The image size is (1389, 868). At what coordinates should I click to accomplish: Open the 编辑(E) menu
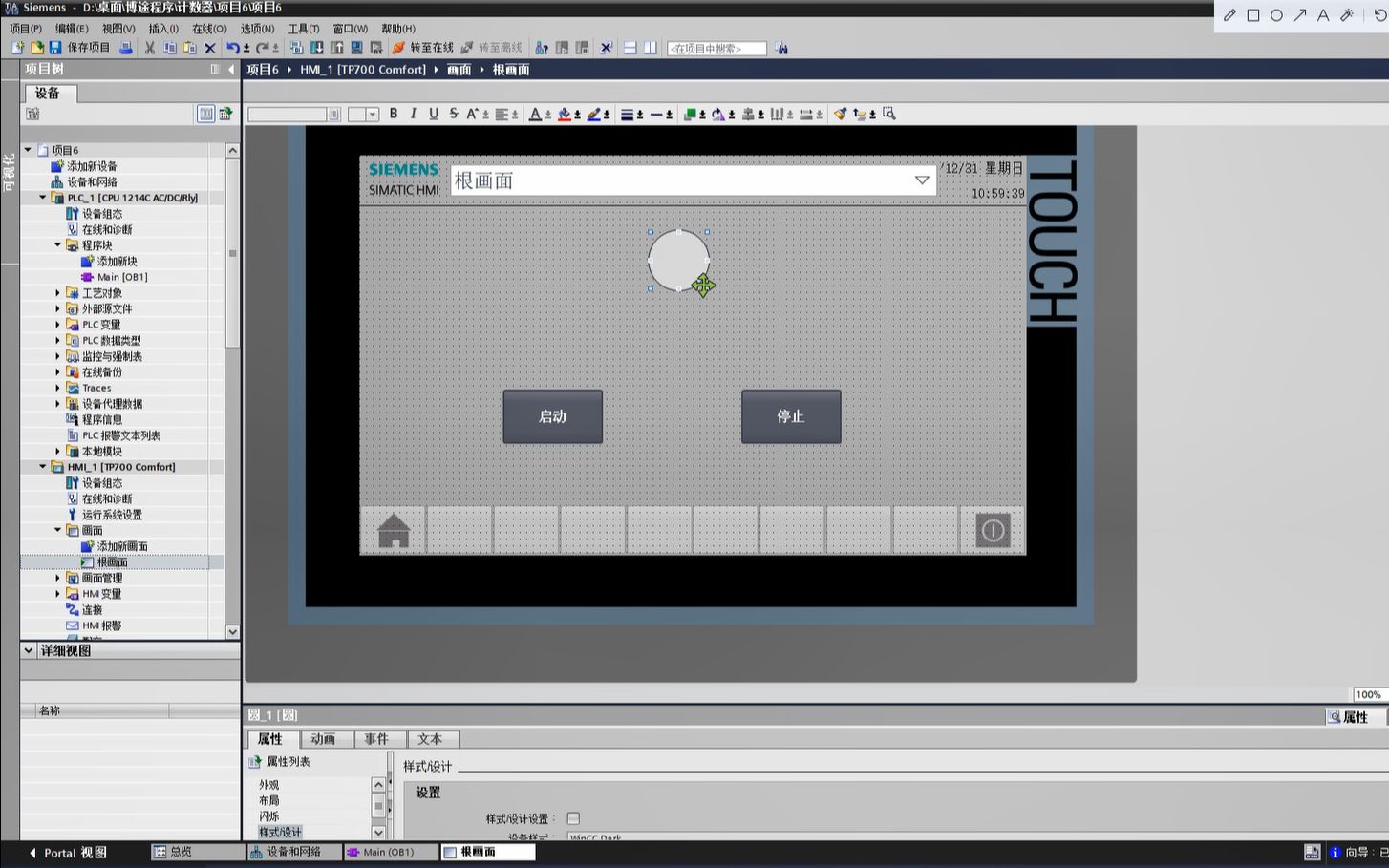click(x=72, y=29)
